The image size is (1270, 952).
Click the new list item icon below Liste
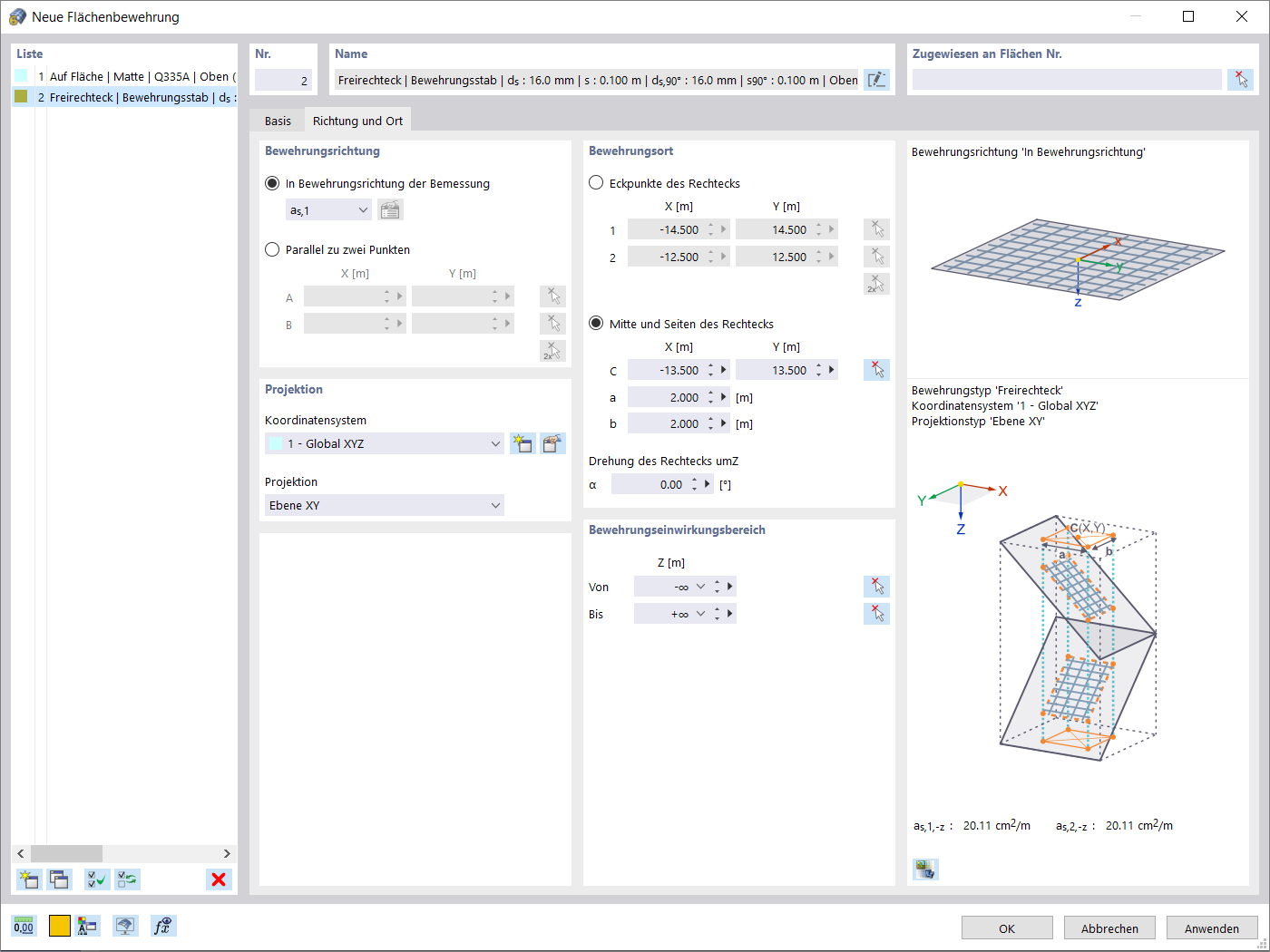tap(29, 879)
